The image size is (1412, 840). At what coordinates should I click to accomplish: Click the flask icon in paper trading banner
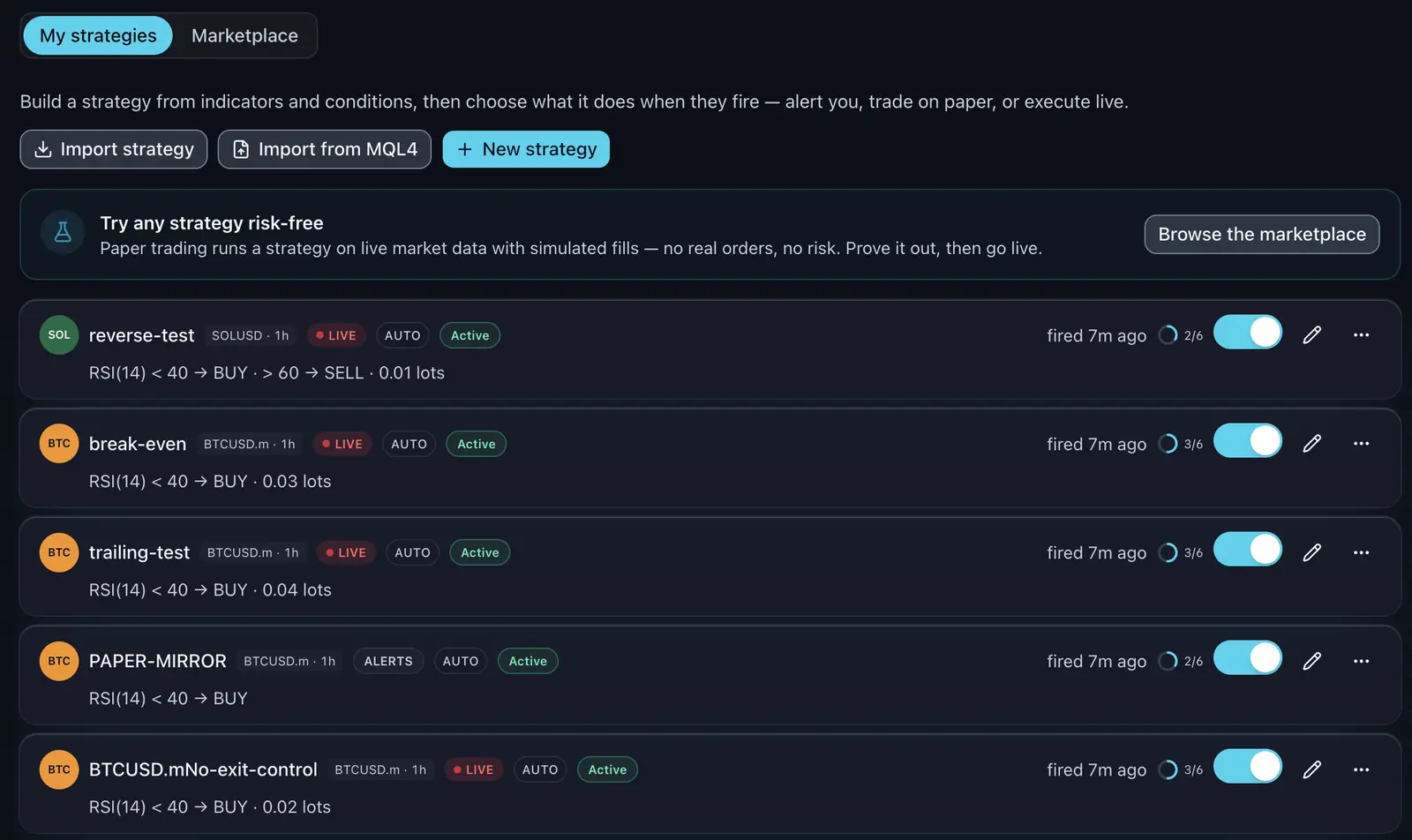pyautogui.click(x=63, y=232)
